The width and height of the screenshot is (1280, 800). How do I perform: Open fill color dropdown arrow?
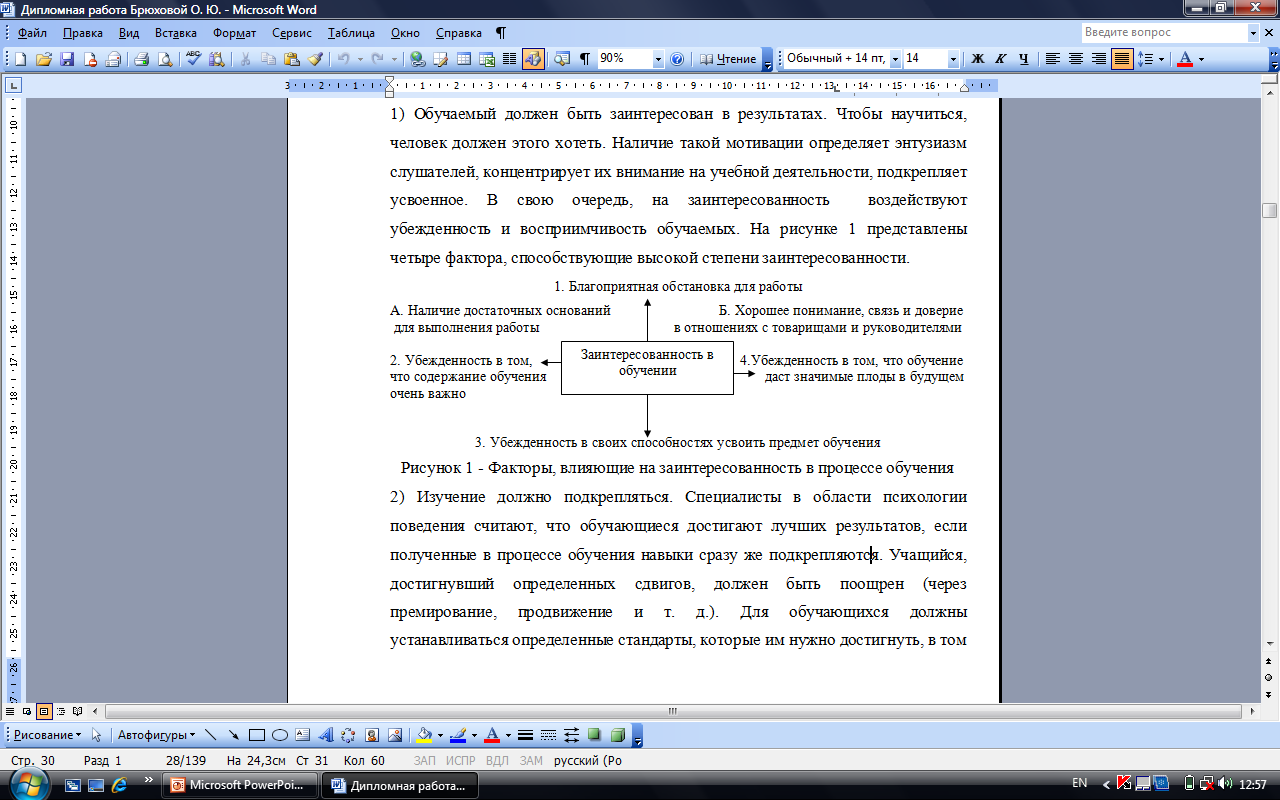pyautogui.click(x=439, y=735)
